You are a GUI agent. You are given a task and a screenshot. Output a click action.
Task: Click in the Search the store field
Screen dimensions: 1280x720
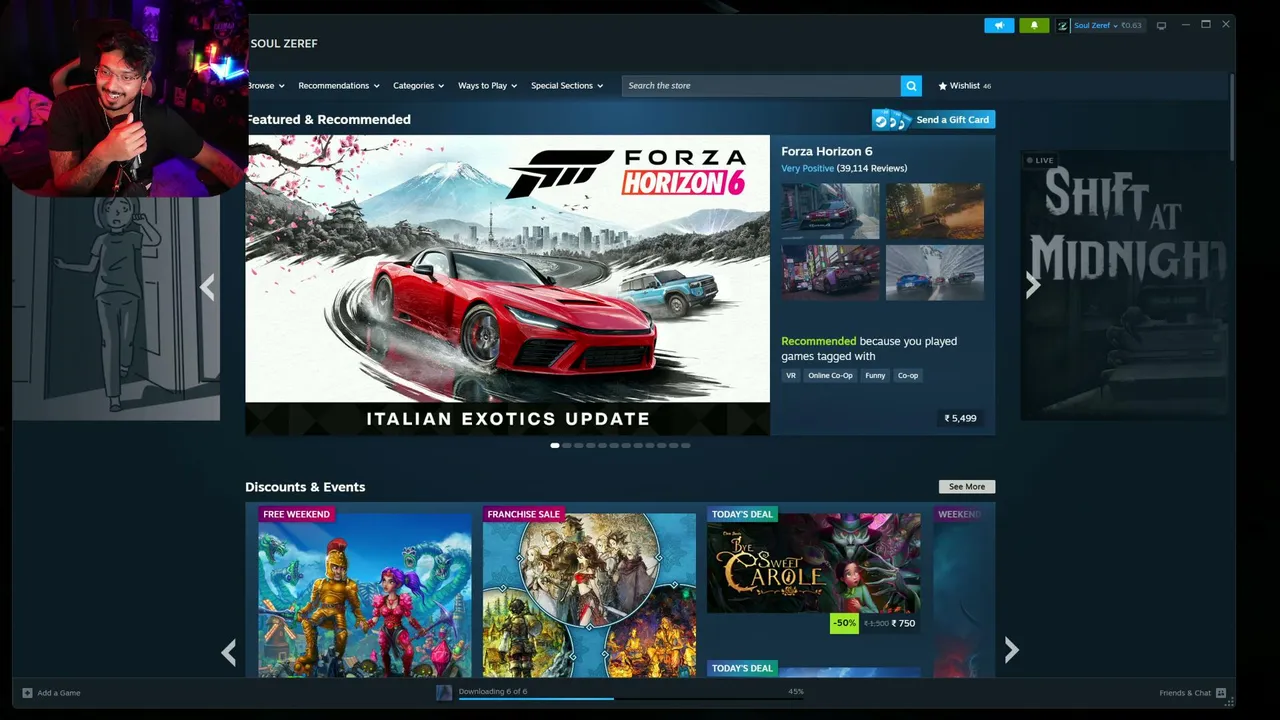coord(761,86)
